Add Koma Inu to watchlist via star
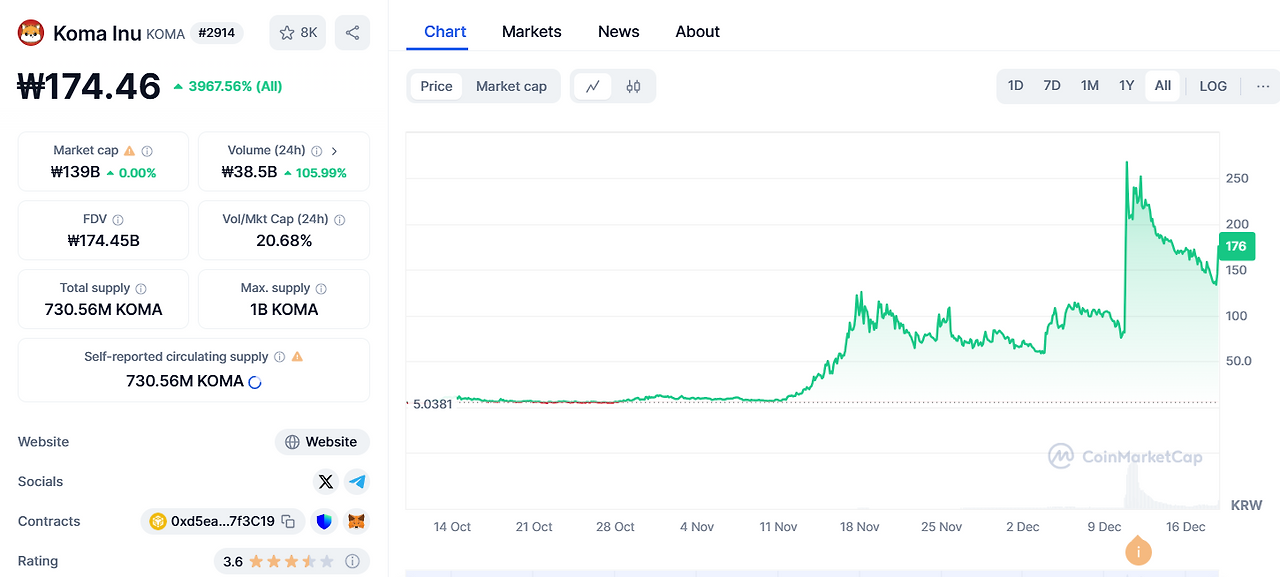1280x577 pixels. pyautogui.click(x=297, y=33)
